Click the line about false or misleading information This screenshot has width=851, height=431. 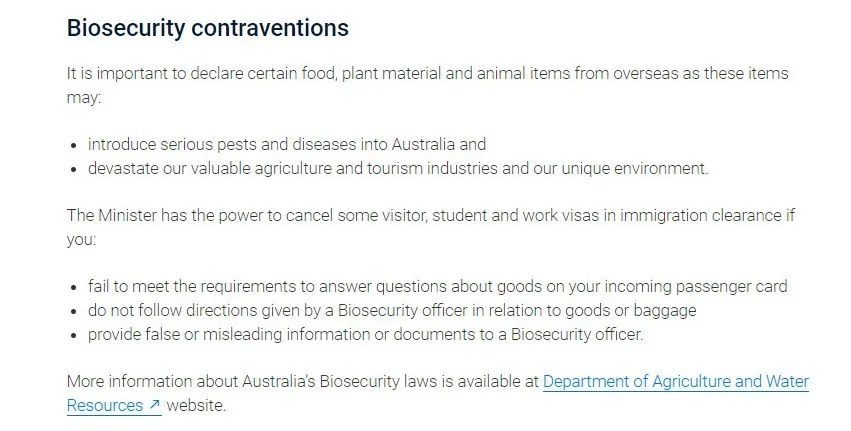365,334
